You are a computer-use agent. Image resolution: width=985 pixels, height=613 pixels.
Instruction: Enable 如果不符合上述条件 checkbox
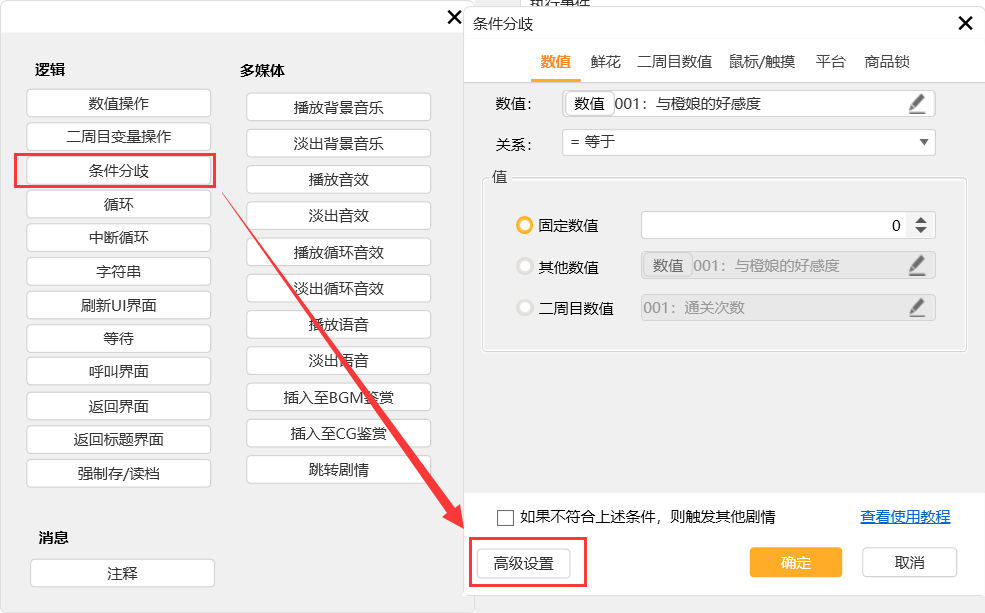pyautogui.click(x=505, y=517)
